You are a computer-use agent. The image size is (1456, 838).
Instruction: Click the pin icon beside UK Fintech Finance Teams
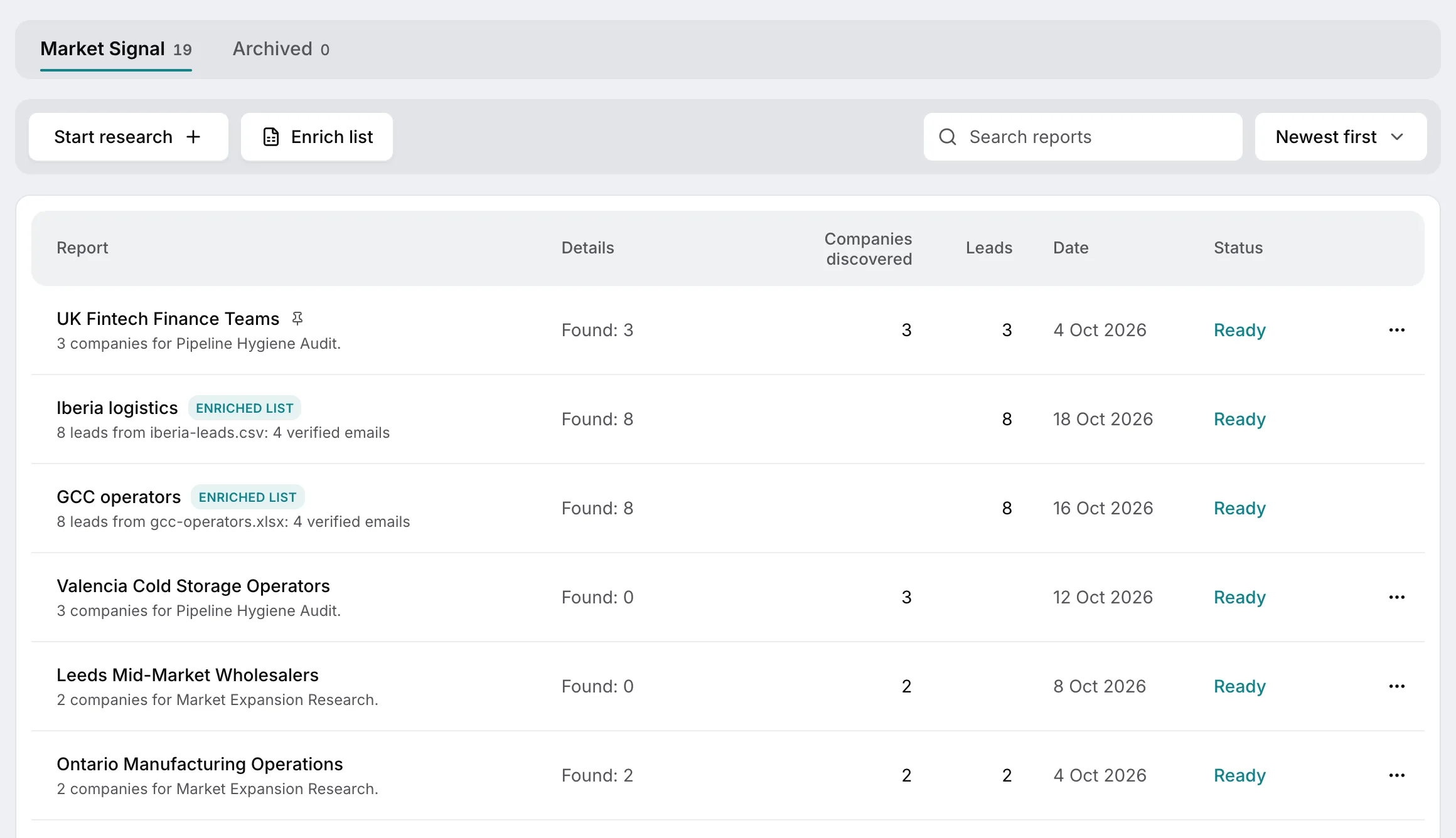[x=297, y=319]
